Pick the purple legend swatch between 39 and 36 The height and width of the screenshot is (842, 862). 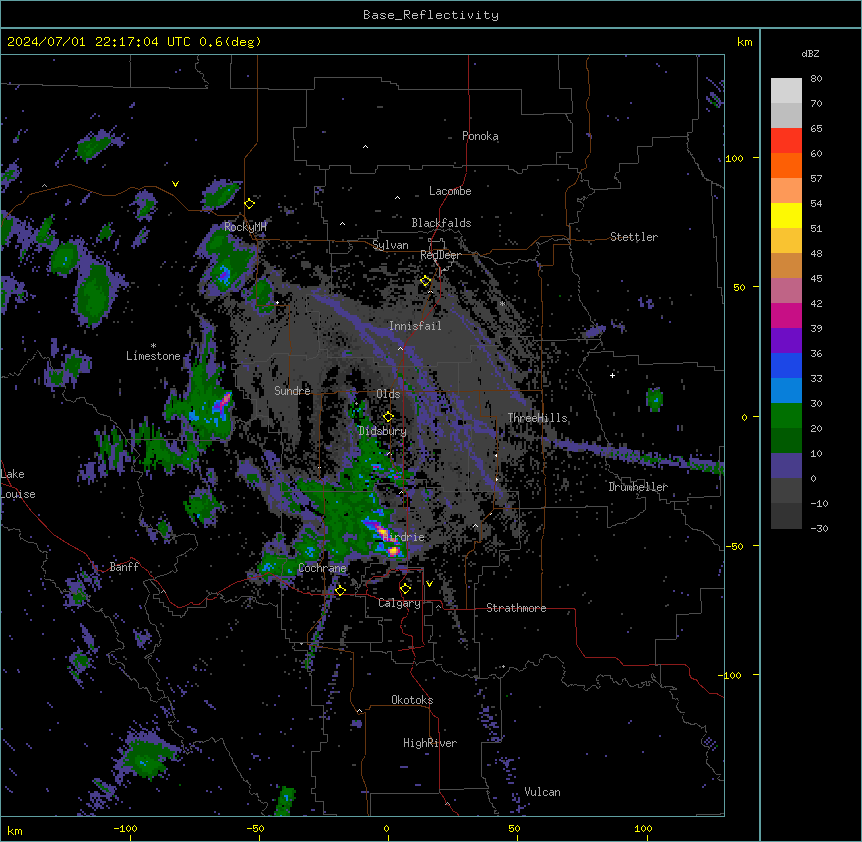click(786, 341)
